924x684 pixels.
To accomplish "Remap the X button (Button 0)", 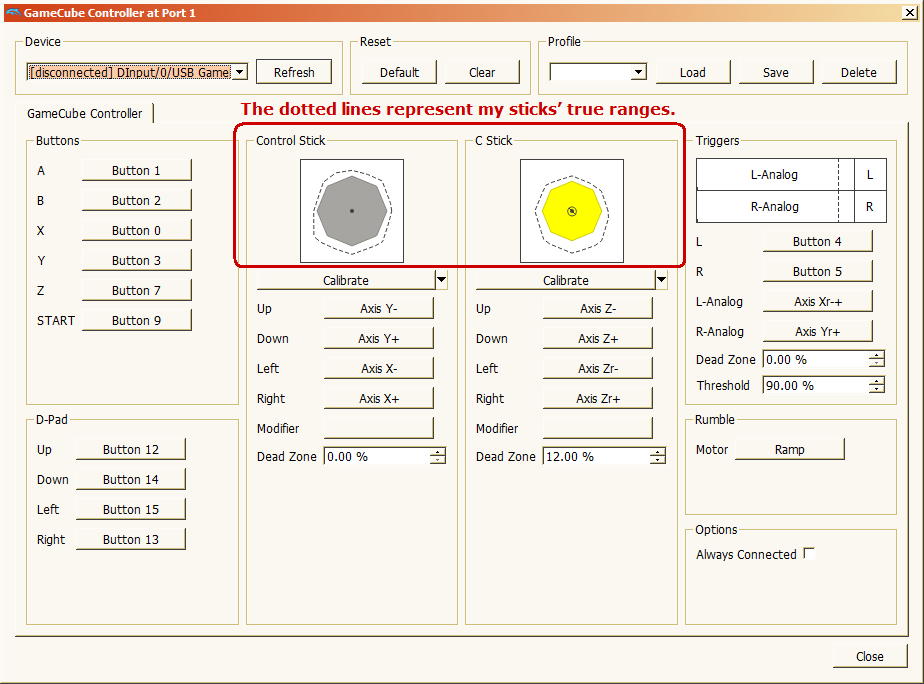I will tap(136, 230).
